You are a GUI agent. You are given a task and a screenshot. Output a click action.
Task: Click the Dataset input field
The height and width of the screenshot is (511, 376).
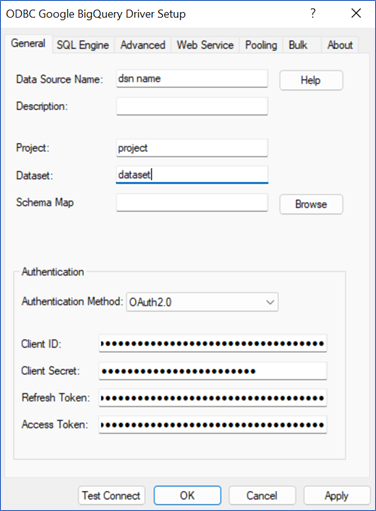point(192,175)
